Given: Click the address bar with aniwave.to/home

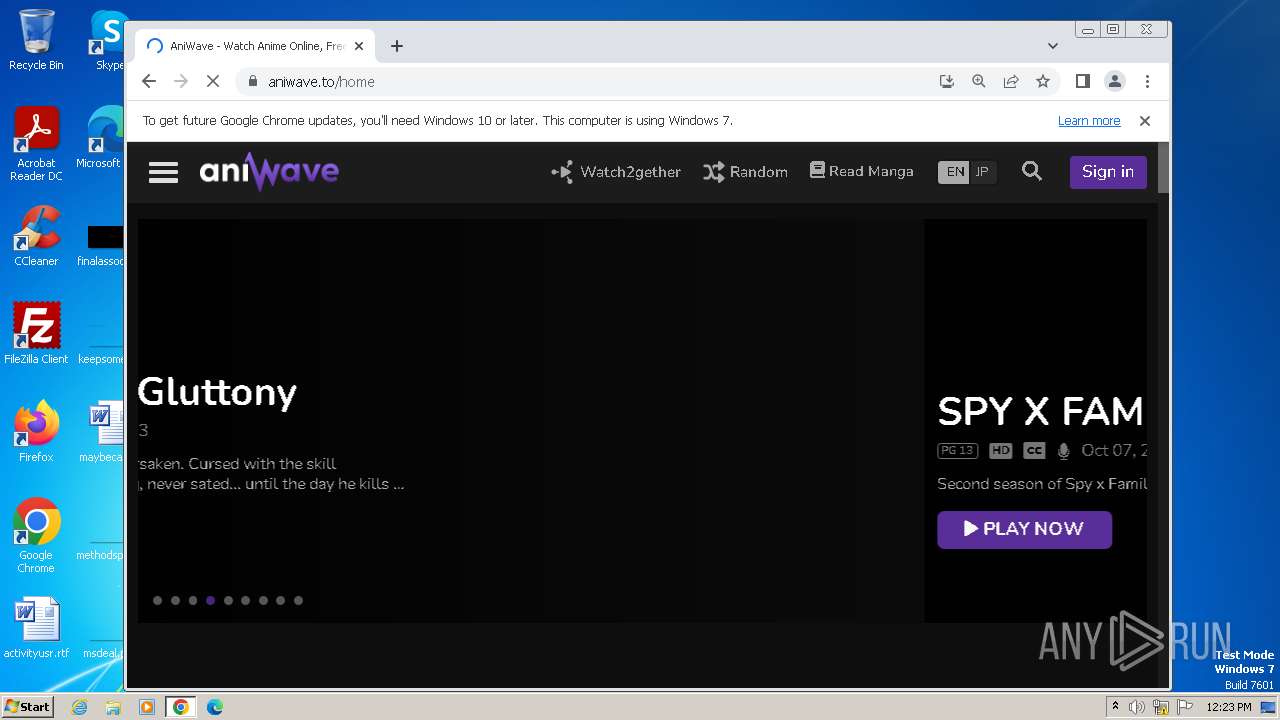Looking at the screenshot, I should [x=590, y=82].
